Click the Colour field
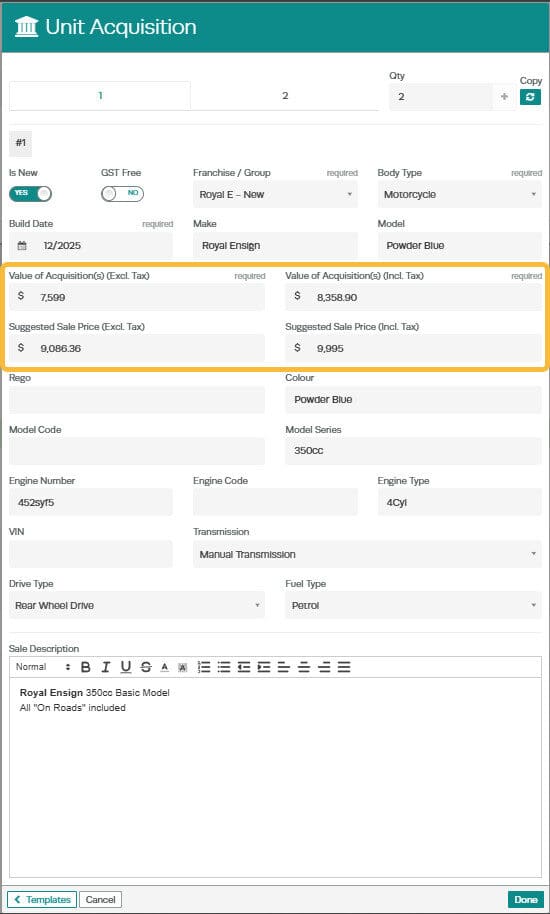 [x=414, y=399]
